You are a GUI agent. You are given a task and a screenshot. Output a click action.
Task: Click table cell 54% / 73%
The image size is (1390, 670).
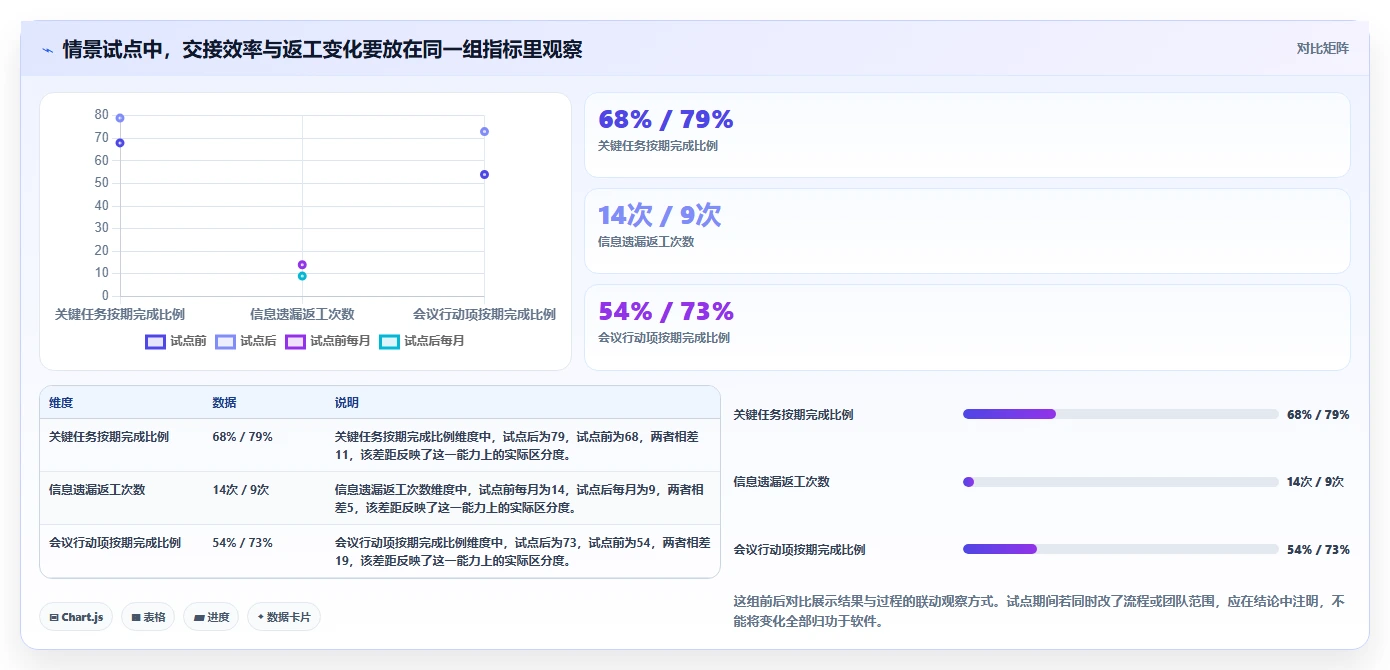[242, 543]
